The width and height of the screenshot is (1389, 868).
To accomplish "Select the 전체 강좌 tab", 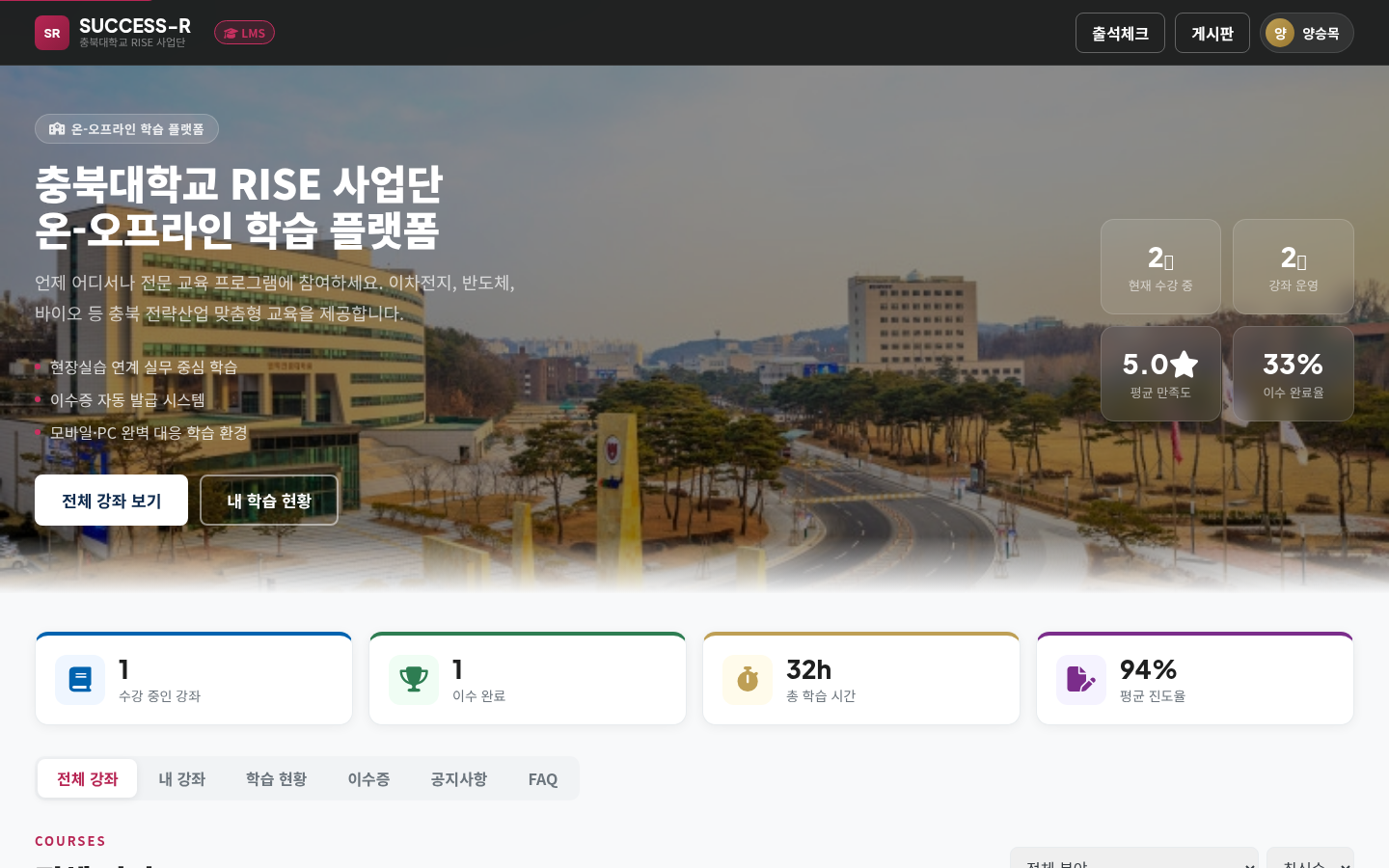I will (x=88, y=778).
